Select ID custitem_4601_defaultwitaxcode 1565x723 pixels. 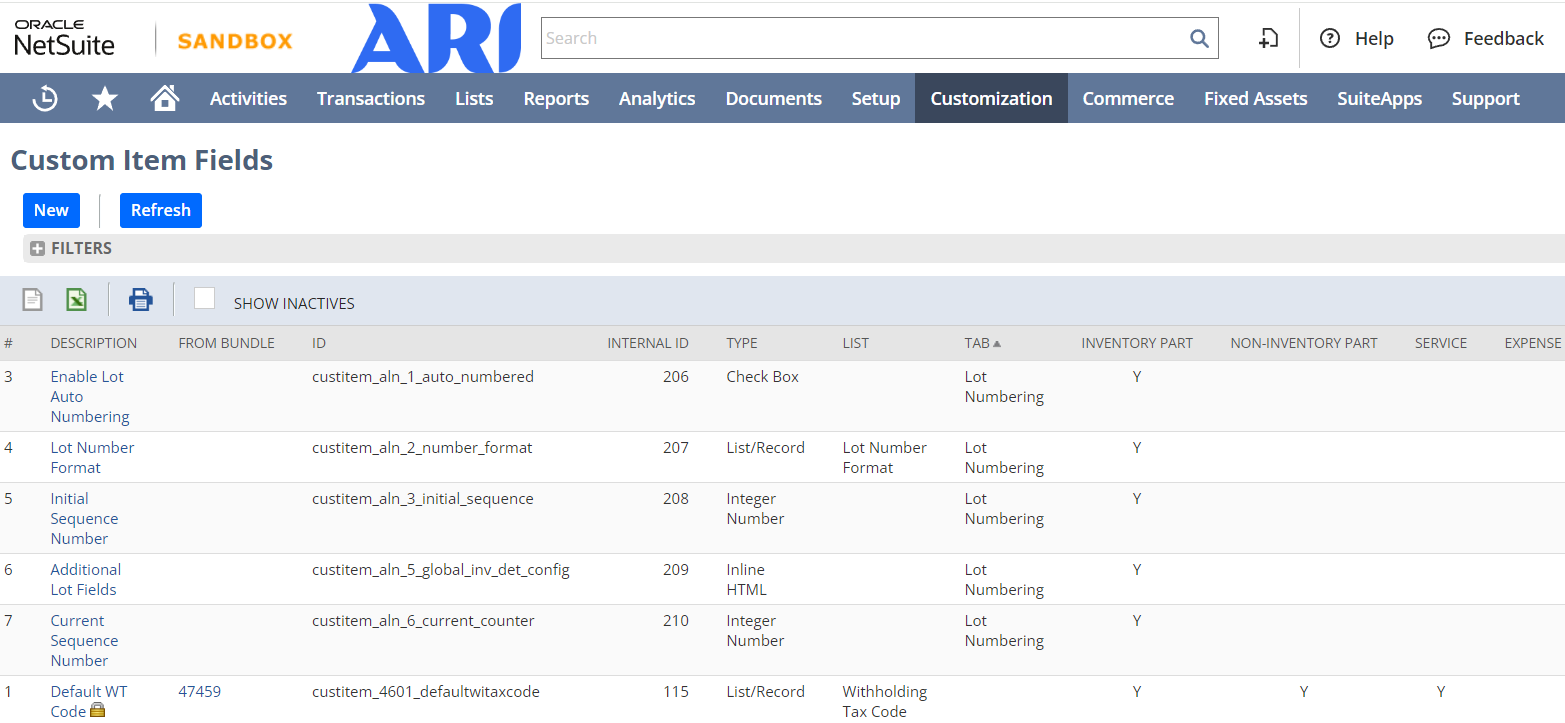click(x=426, y=692)
